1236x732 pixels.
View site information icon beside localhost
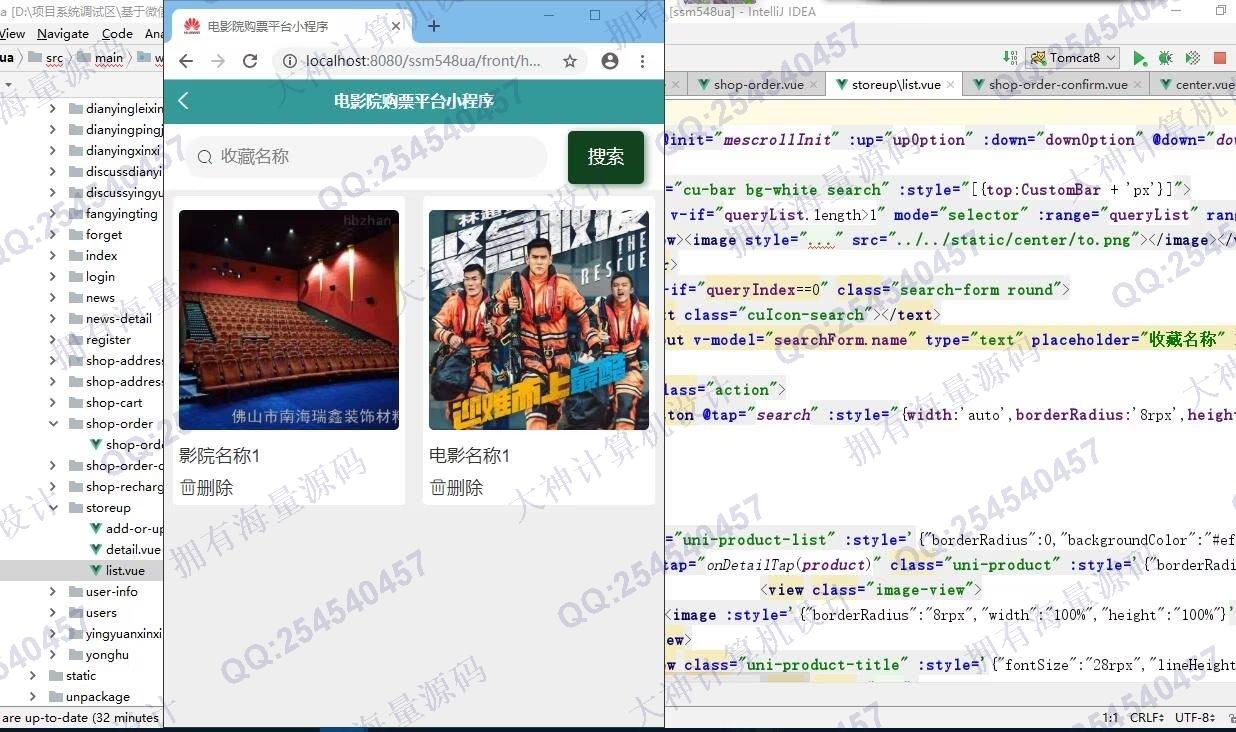tap(290, 61)
